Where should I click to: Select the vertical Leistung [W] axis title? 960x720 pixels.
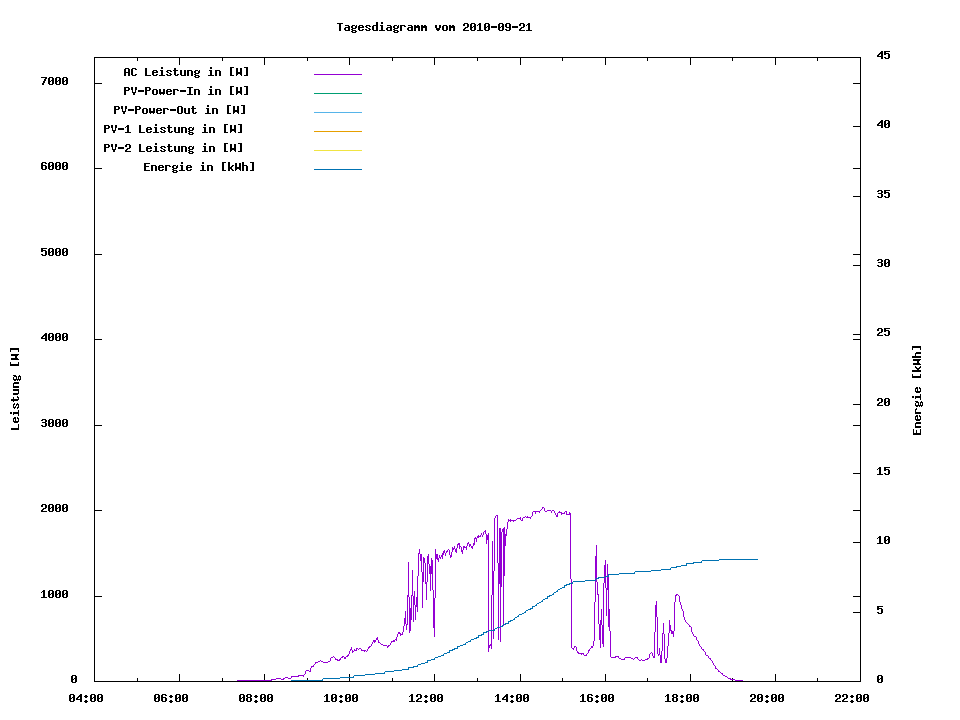tap(15, 389)
